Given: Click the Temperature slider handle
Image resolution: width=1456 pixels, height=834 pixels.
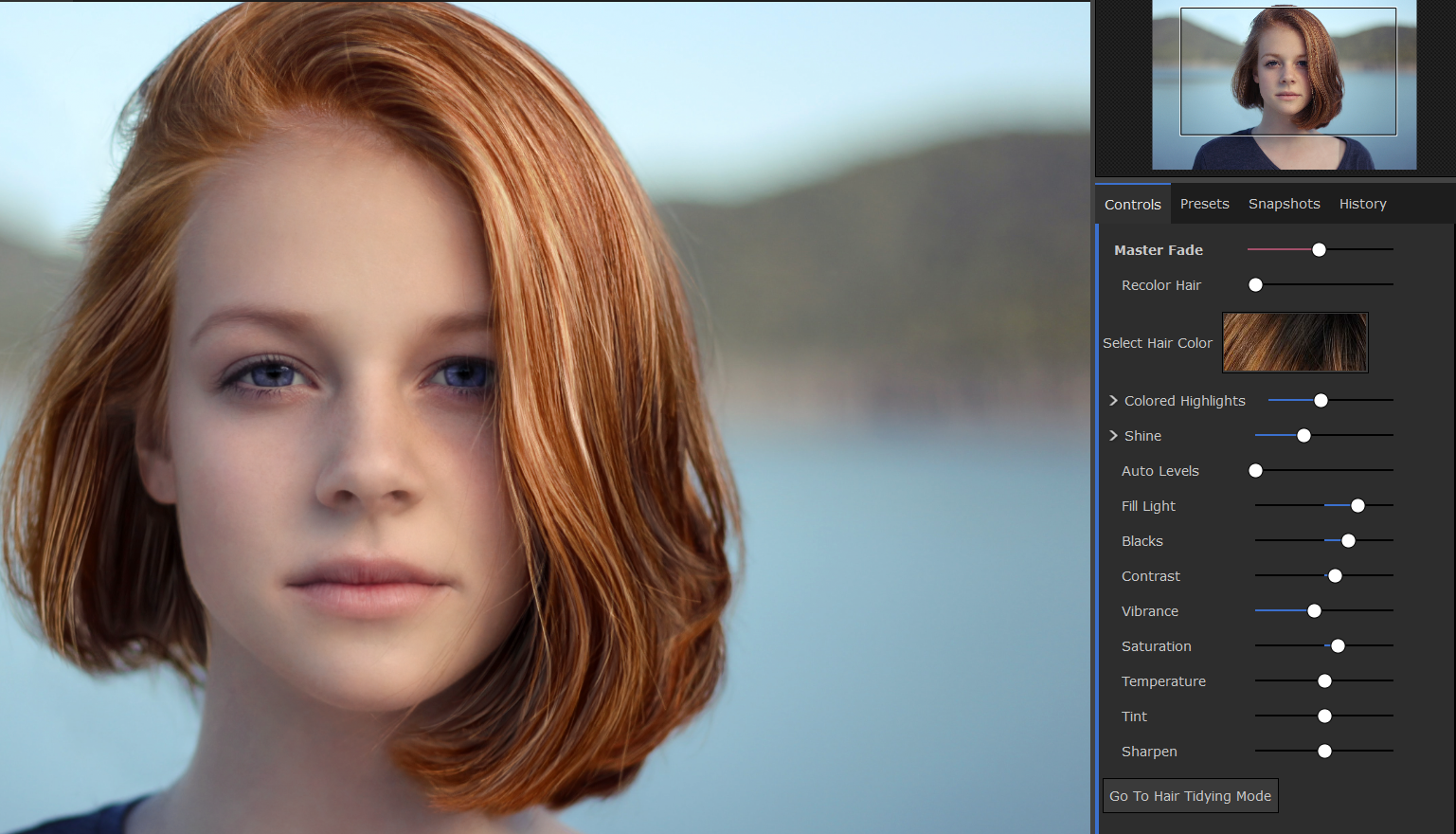Looking at the screenshot, I should 1323,680.
